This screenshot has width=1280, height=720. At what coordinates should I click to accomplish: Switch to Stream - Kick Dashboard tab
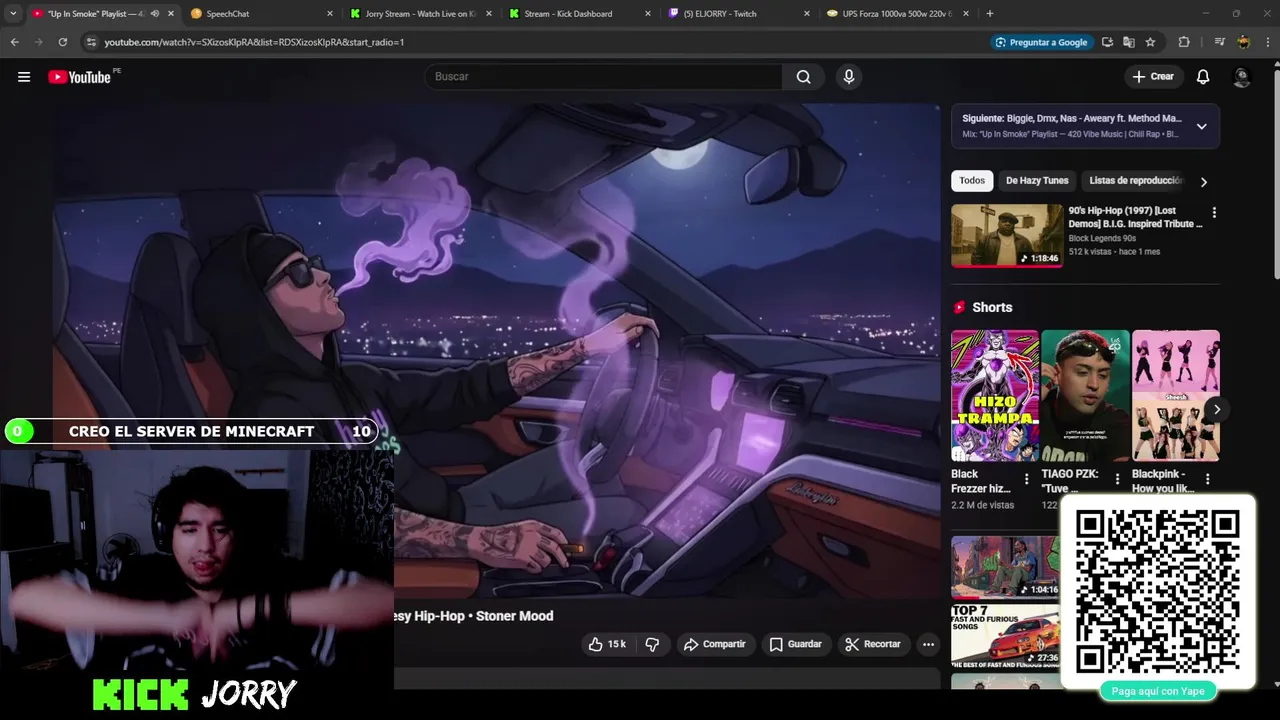[x=578, y=14]
